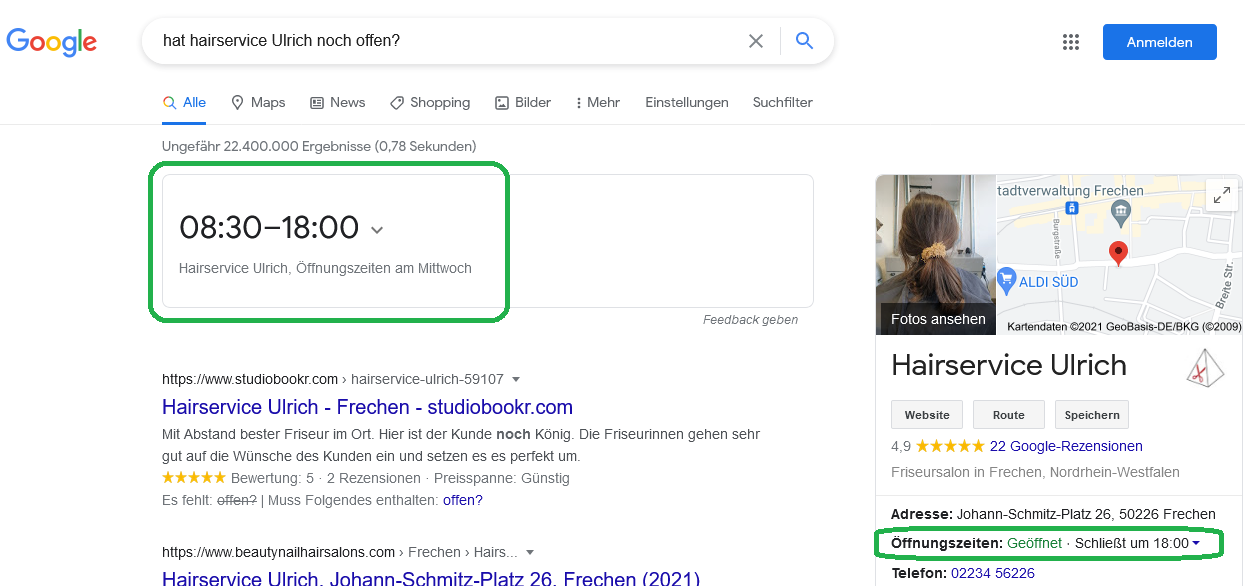
Task: Clear the search box with the X
Action: (x=756, y=41)
